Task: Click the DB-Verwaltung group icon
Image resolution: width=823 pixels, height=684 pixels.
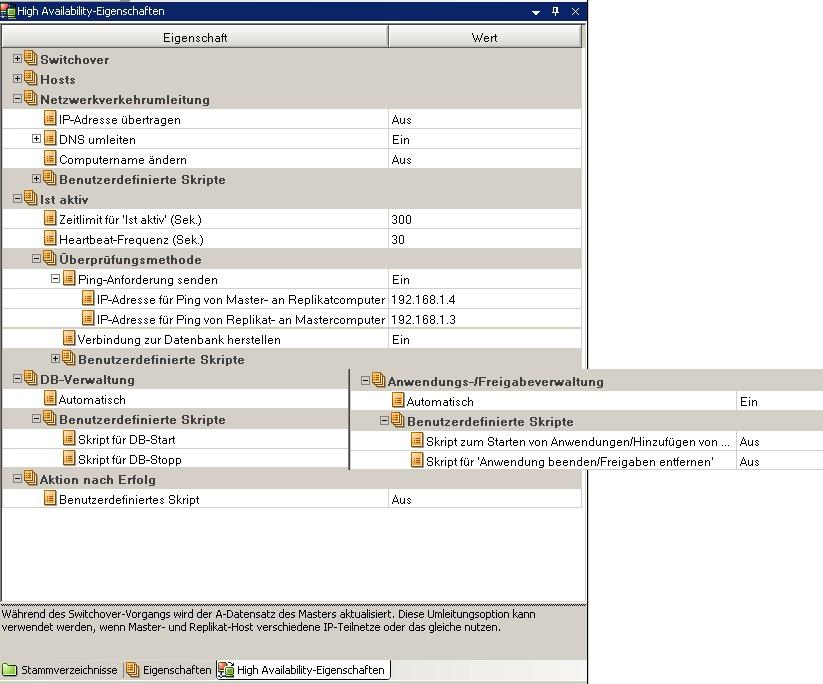Action: point(31,378)
